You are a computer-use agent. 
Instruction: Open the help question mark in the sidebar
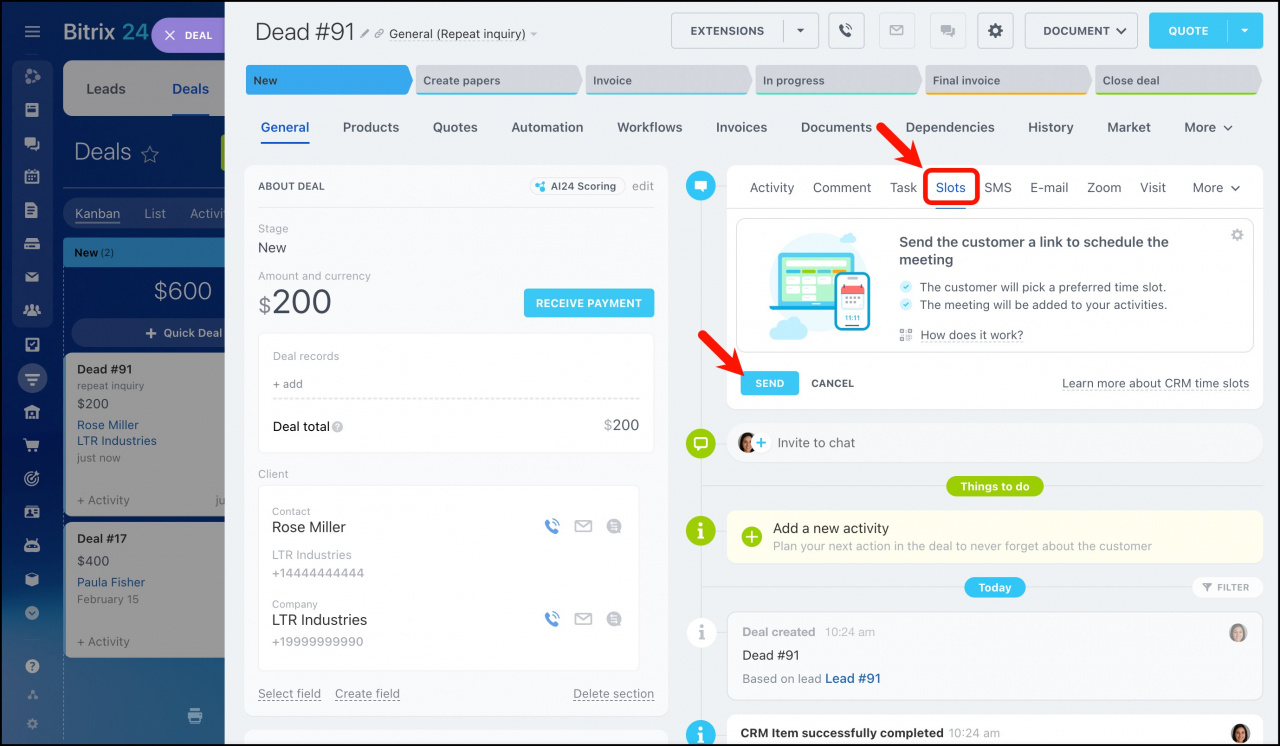(32, 666)
